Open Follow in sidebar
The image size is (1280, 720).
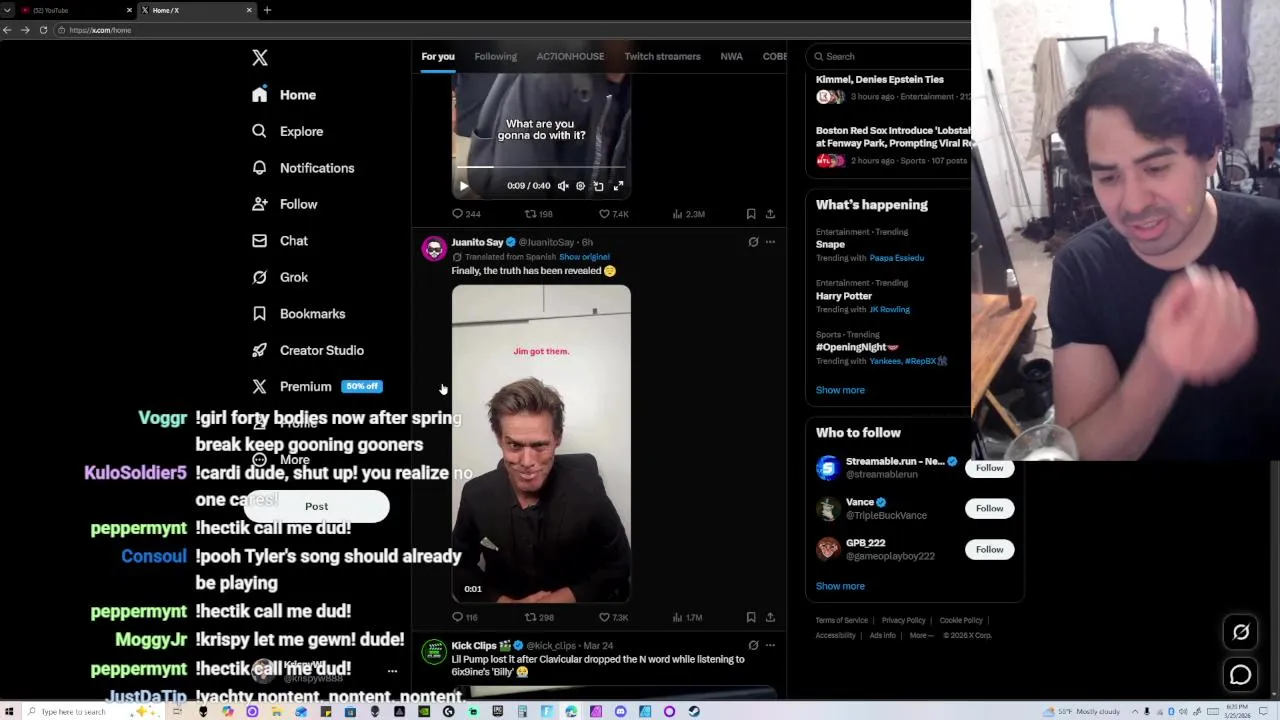point(285,204)
